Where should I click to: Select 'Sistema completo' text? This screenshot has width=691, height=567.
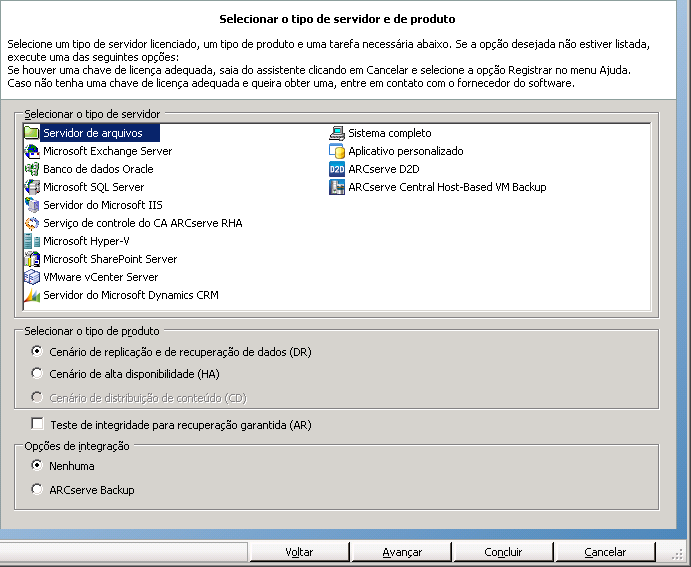pyautogui.click(x=390, y=133)
